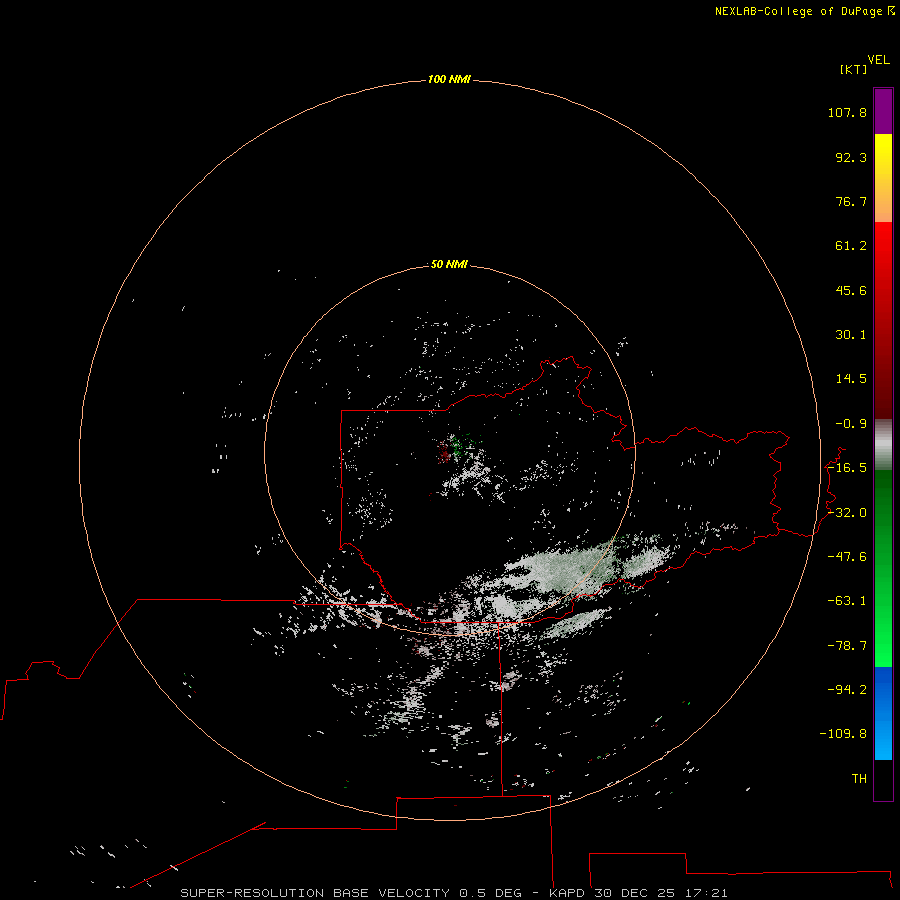Screen dimensions: 900x900
Task: Click the 50 NMI range ring label
Action: point(449,264)
